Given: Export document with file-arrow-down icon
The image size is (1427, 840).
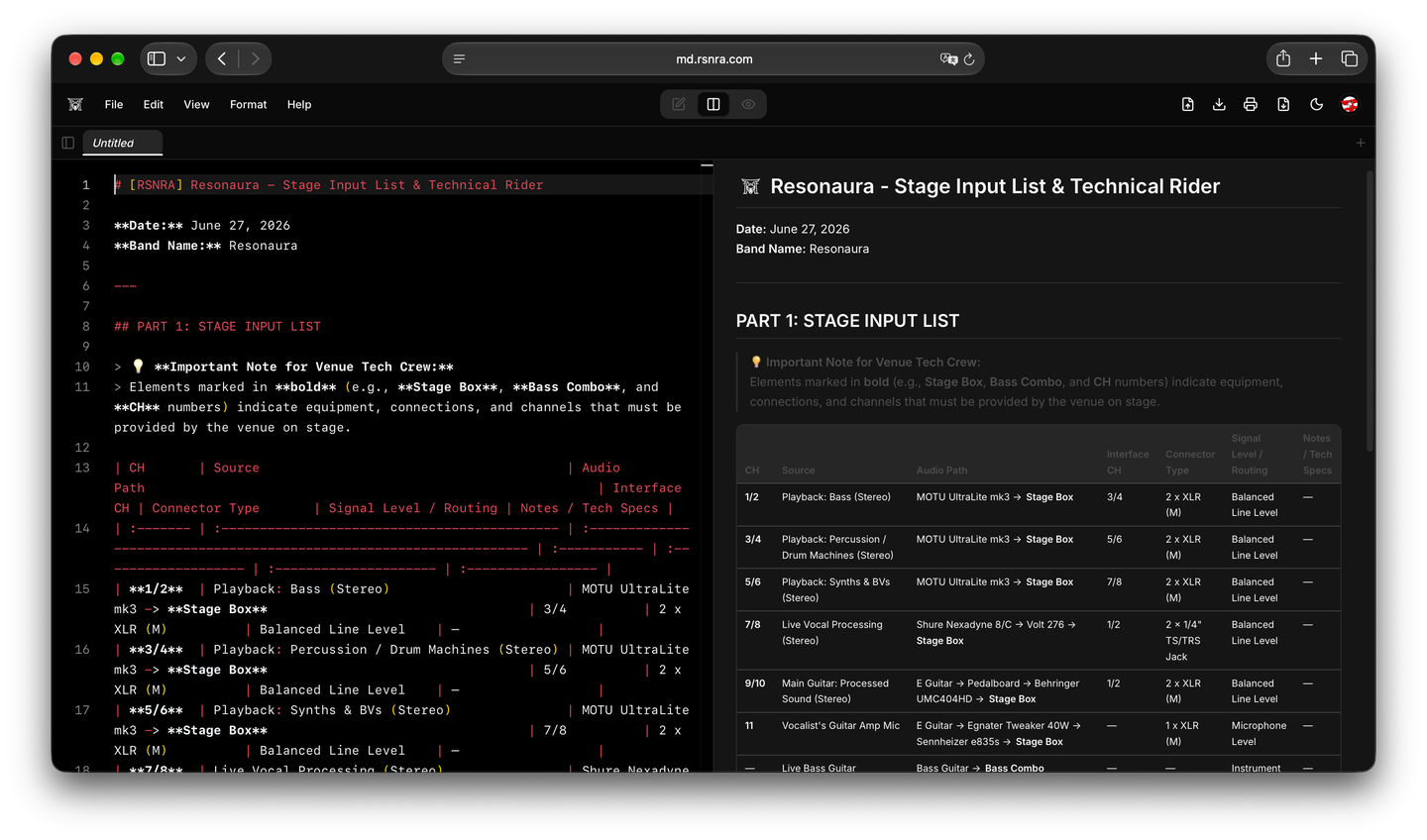Looking at the screenshot, I should click(1283, 104).
